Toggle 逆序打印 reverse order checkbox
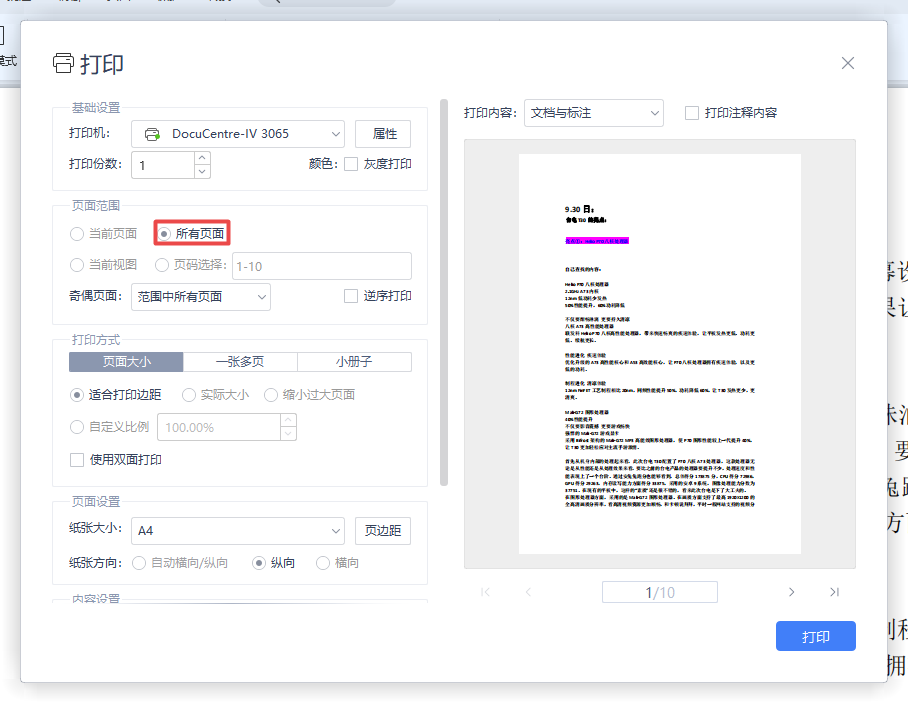 [351, 296]
